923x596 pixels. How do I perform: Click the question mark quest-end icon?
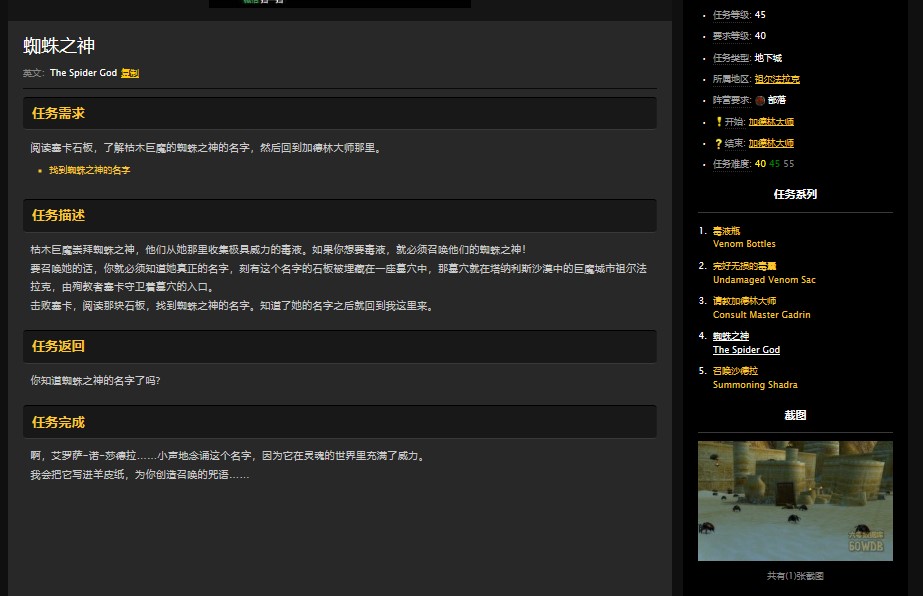coord(718,143)
